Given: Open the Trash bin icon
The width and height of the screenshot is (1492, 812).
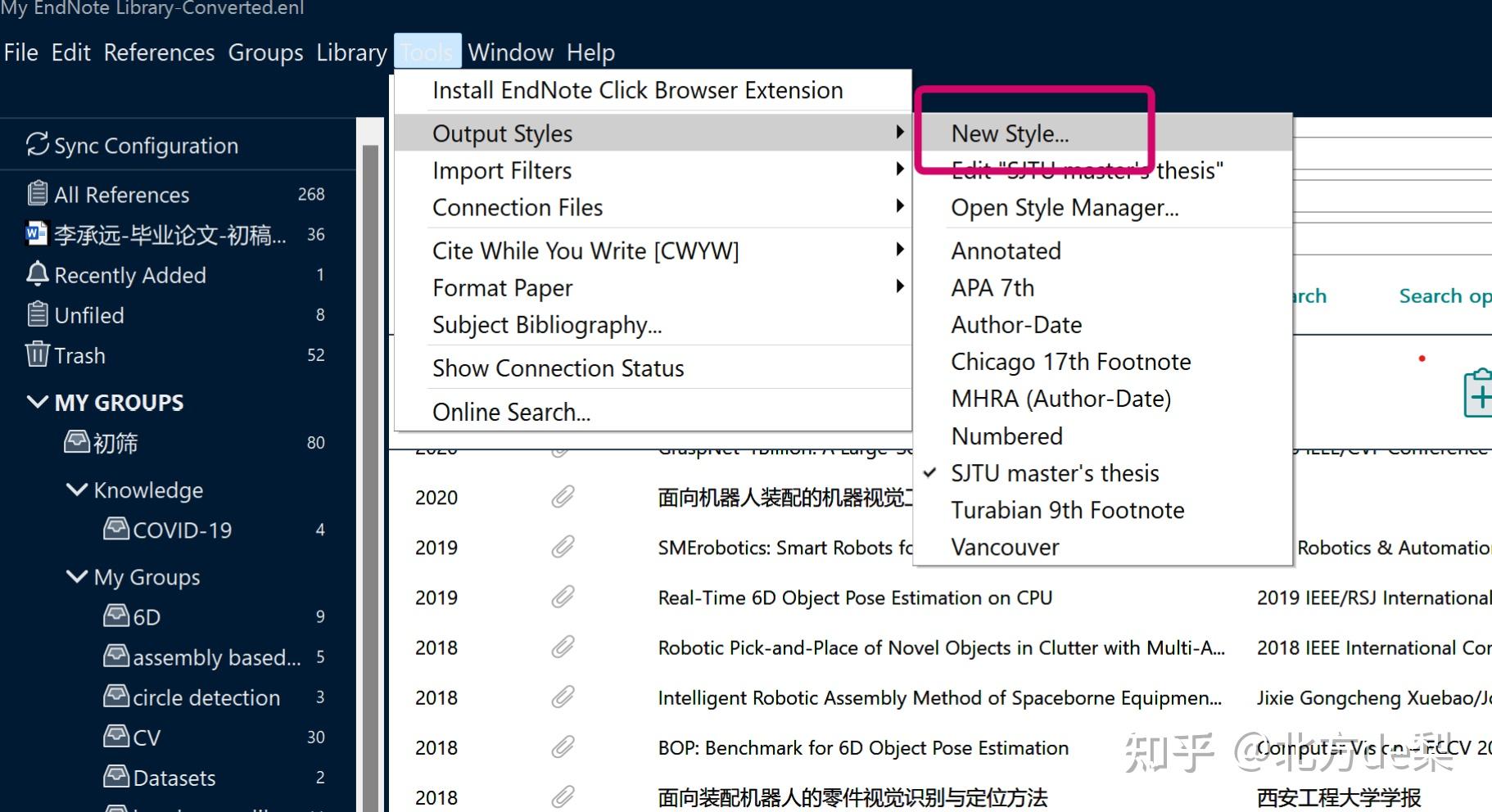Looking at the screenshot, I should click(x=37, y=354).
